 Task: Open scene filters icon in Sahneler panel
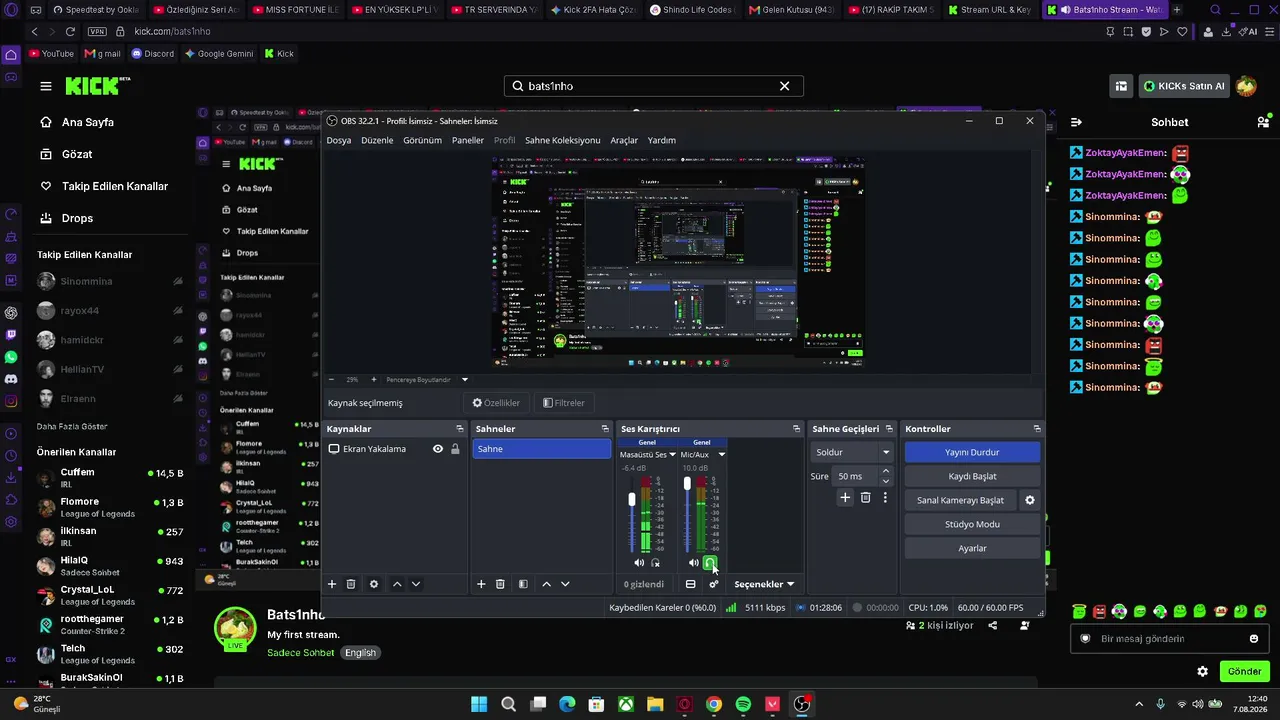523,584
